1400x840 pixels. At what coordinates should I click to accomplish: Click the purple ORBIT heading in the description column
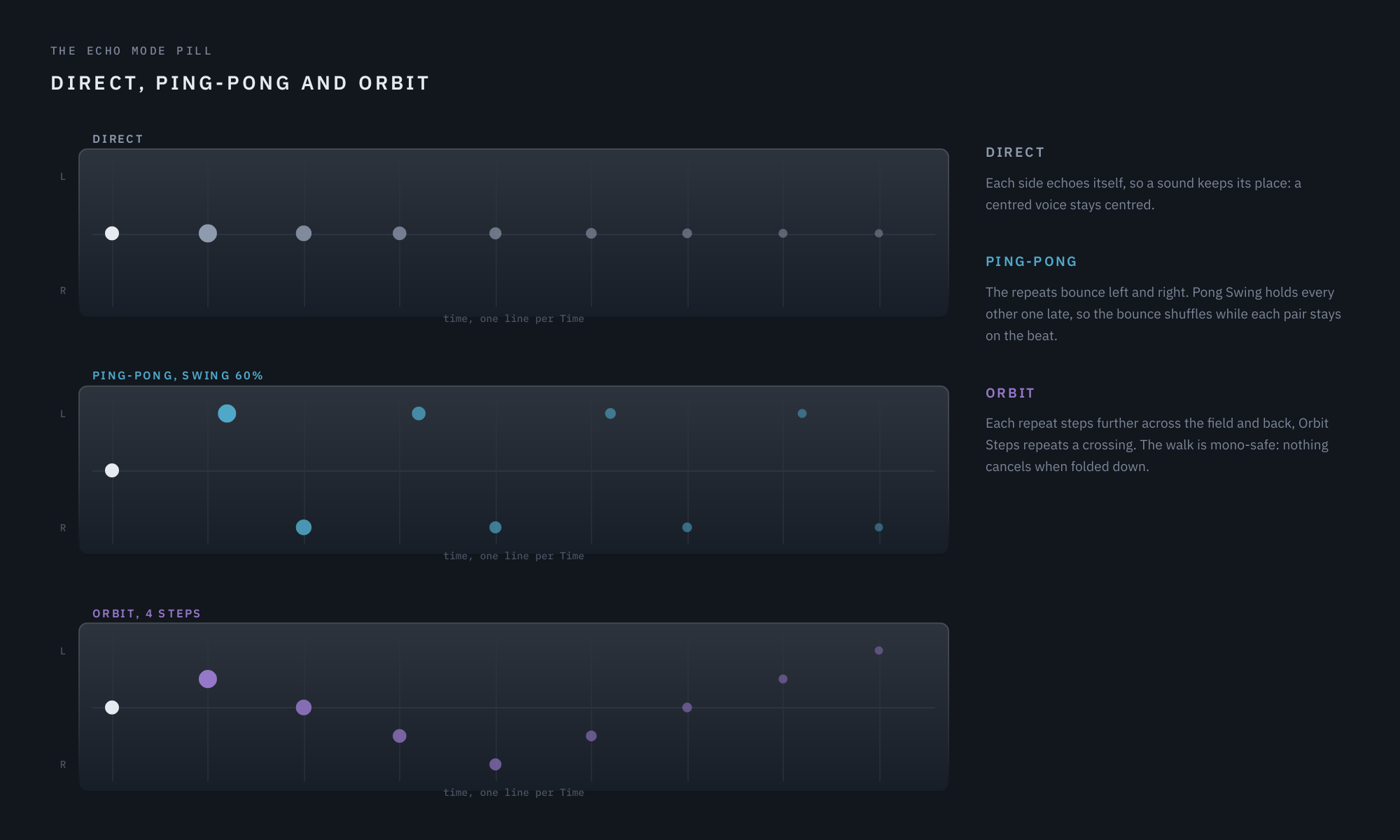point(1010,393)
